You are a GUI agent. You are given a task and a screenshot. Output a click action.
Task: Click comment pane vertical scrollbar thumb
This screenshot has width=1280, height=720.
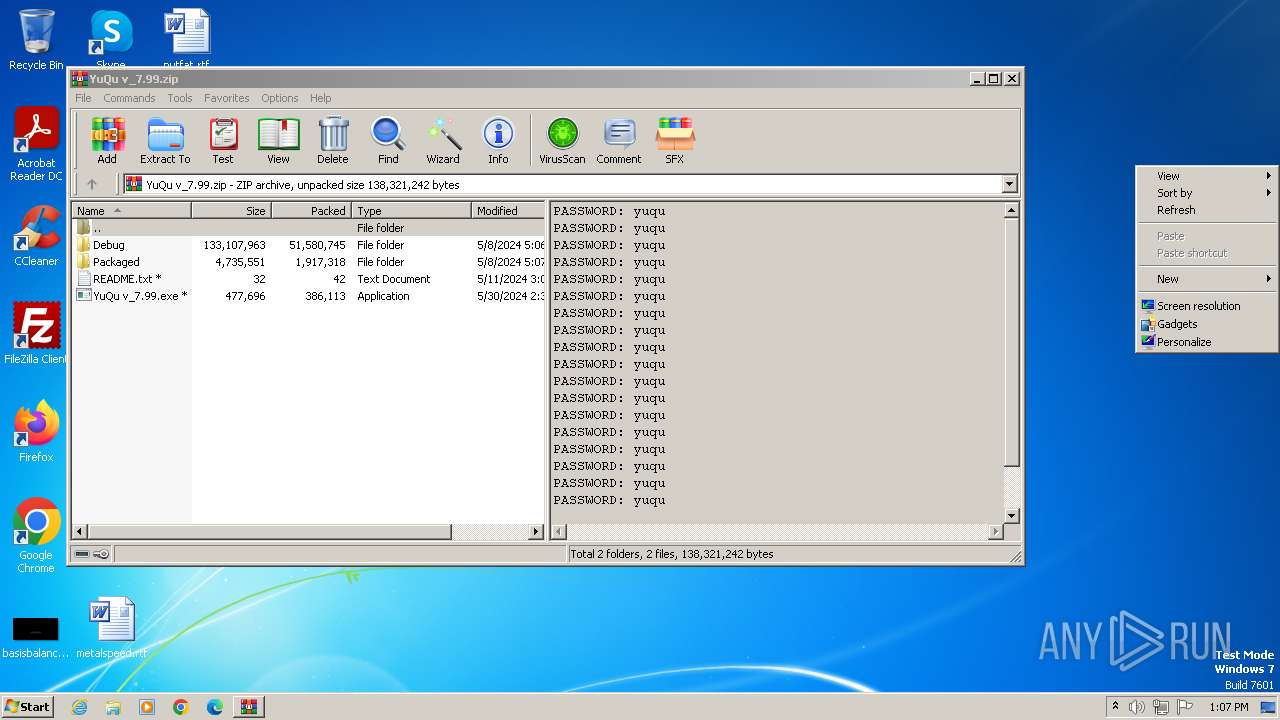tap(1011, 343)
